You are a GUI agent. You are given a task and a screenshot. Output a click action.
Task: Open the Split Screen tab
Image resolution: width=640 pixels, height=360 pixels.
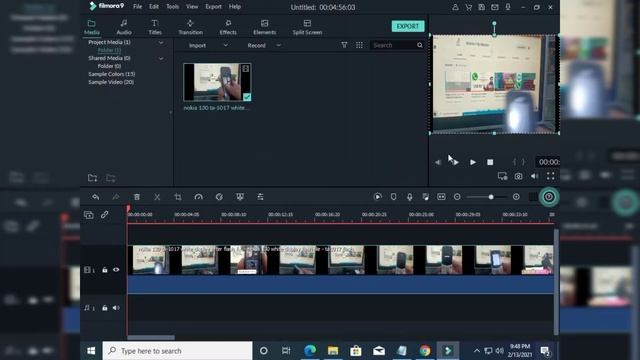[307, 27]
